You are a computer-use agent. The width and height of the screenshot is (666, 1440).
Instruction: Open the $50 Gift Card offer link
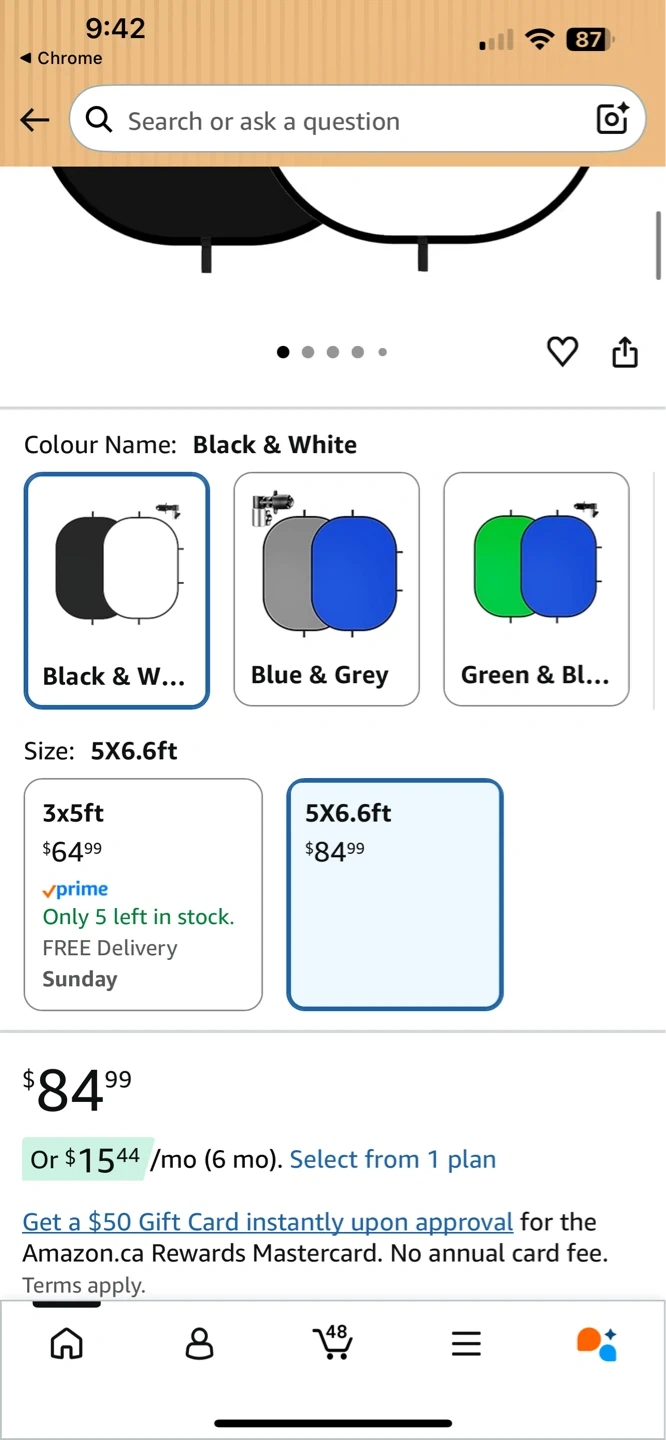[x=268, y=1222]
